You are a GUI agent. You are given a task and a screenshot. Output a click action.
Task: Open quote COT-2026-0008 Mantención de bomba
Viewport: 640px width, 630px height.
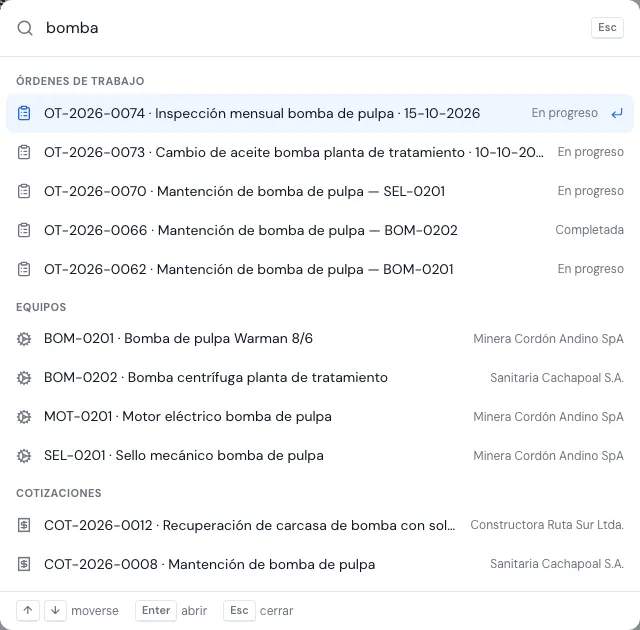click(x=320, y=564)
